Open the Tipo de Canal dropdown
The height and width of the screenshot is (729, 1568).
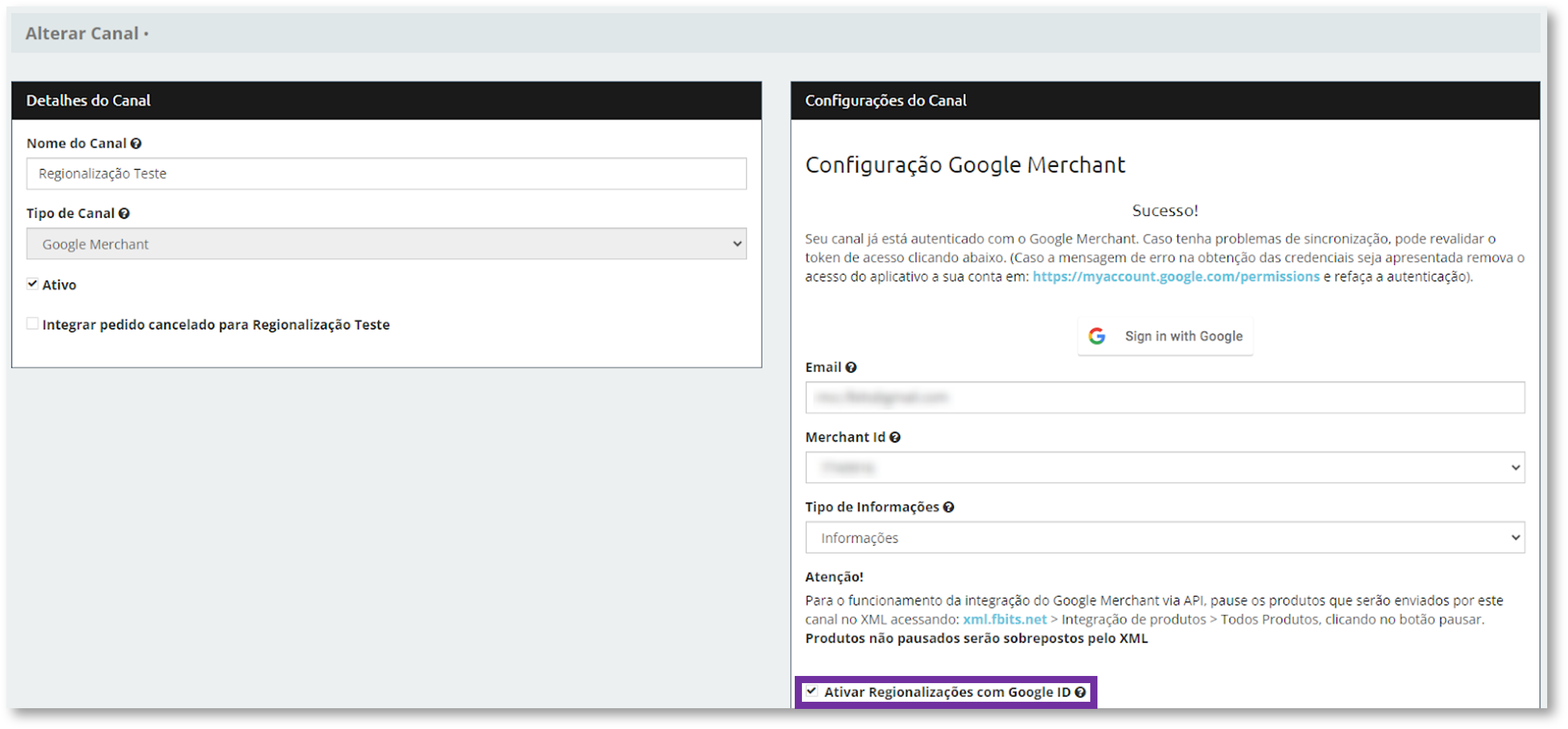(x=387, y=244)
